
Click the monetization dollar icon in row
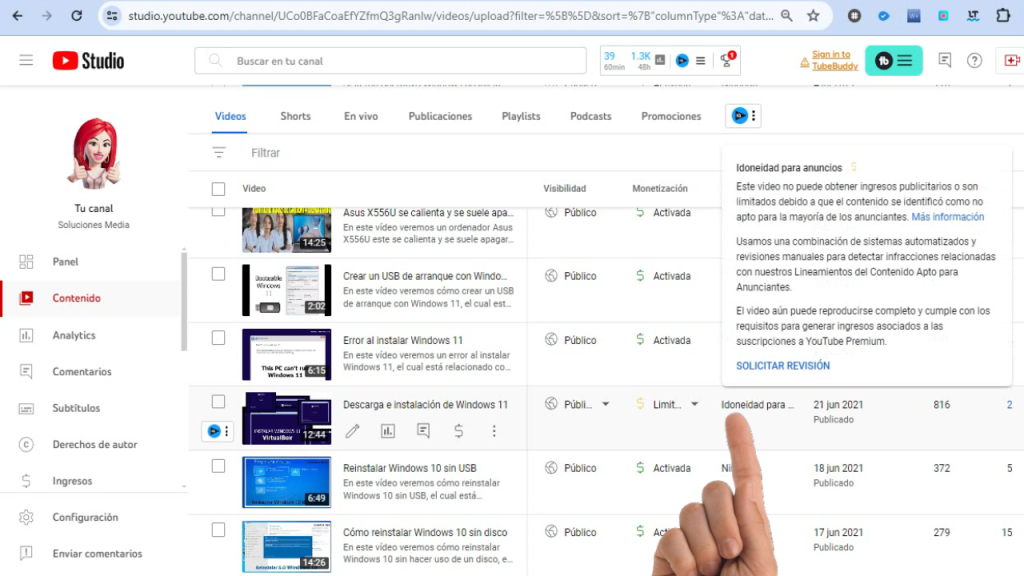pos(458,431)
